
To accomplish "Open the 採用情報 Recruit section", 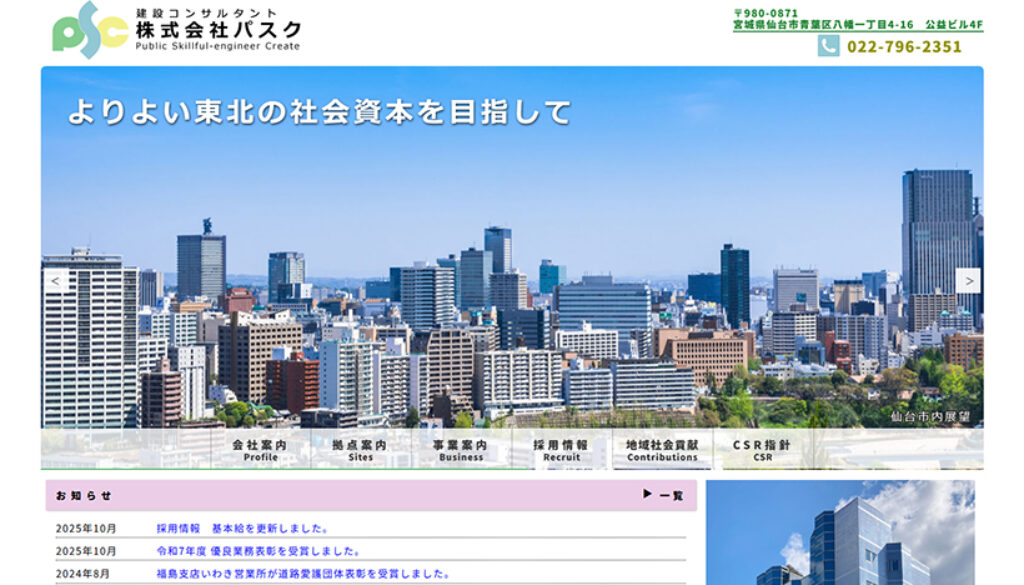I will [561, 450].
